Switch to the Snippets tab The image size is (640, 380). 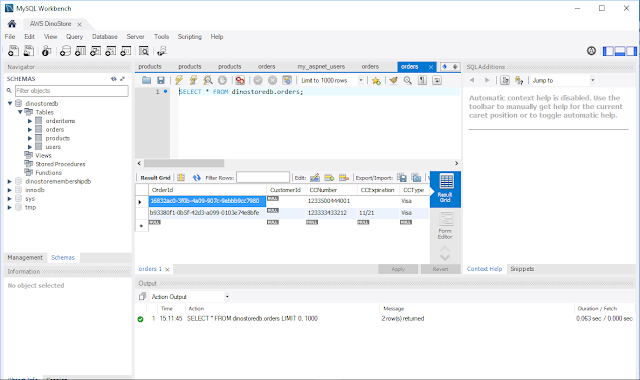coord(522,269)
